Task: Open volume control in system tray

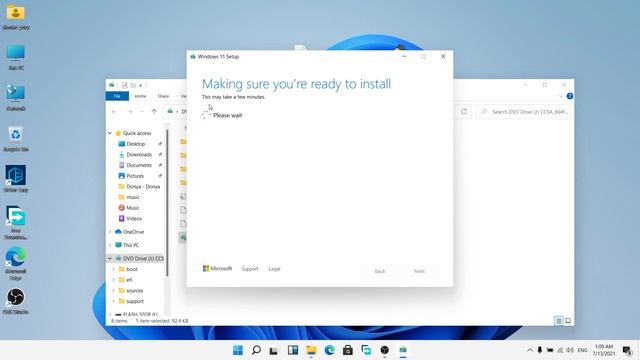Action: click(x=570, y=350)
